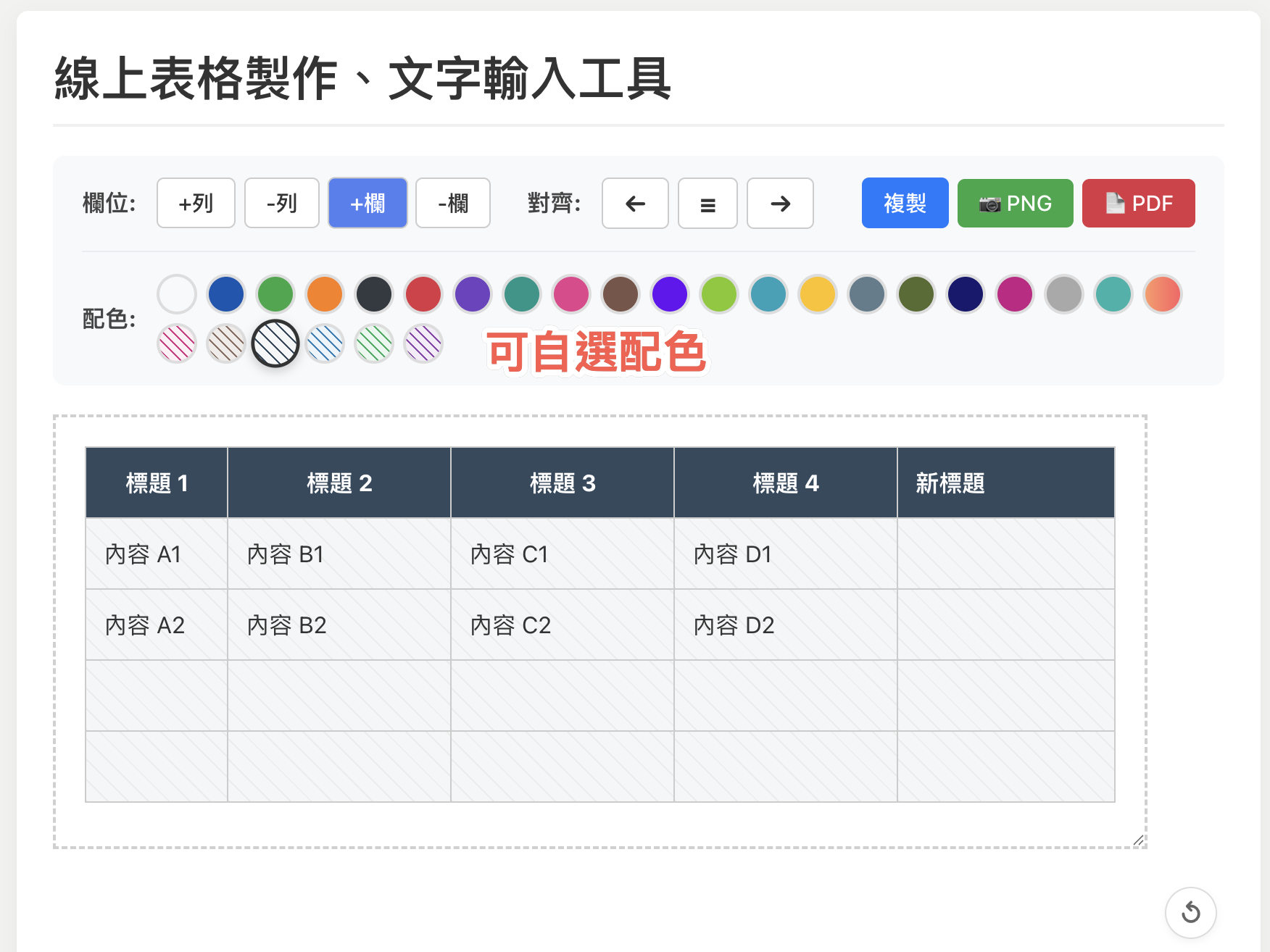Select the yellow color swatch
The image size is (1270, 952).
coord(817,294)
